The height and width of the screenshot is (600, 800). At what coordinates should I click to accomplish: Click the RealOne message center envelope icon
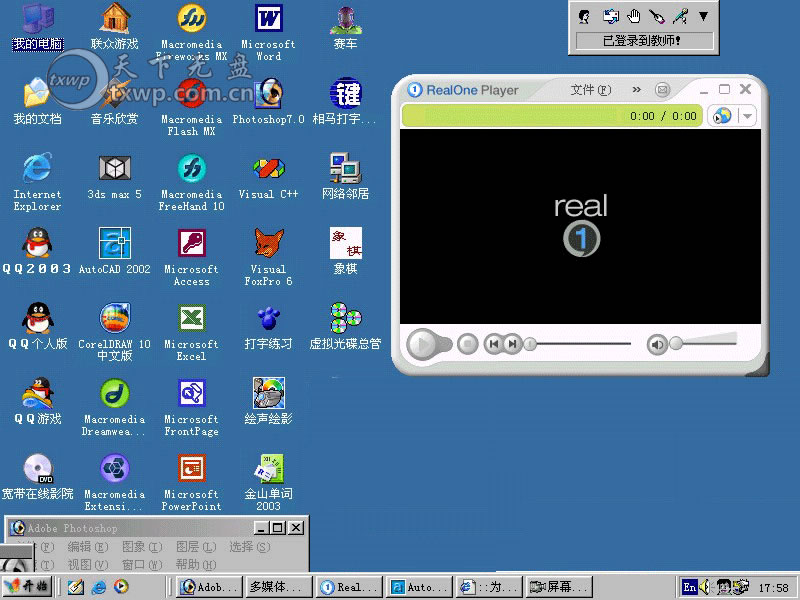click(x=662, y=90)
